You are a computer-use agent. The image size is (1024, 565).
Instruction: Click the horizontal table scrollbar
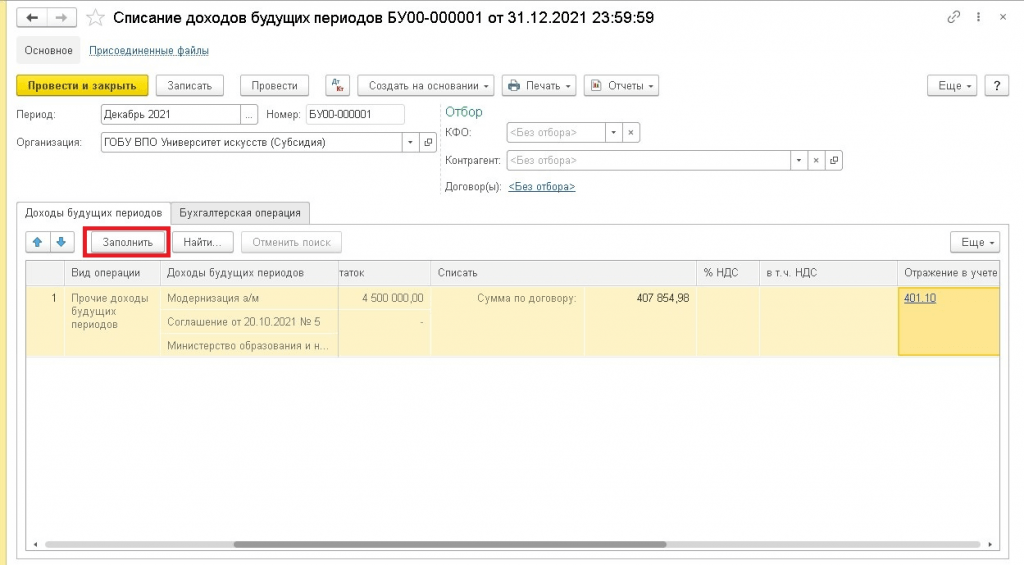click(450, 545)
